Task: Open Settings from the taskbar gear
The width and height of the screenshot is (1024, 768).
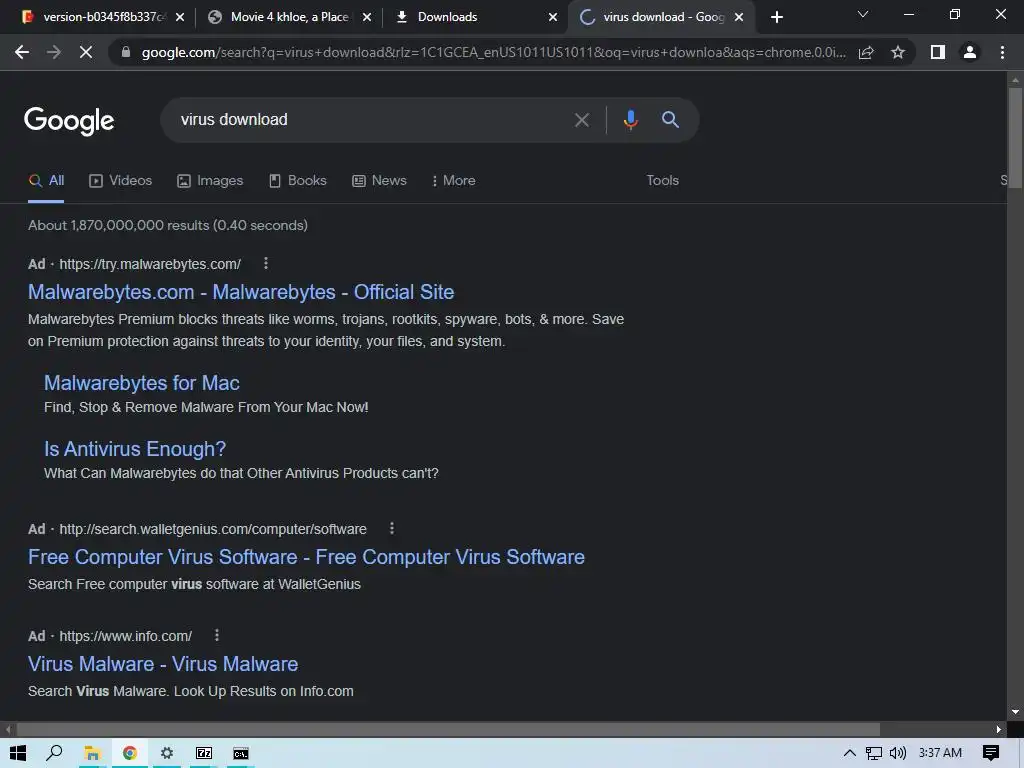Action: pos(167,753)
